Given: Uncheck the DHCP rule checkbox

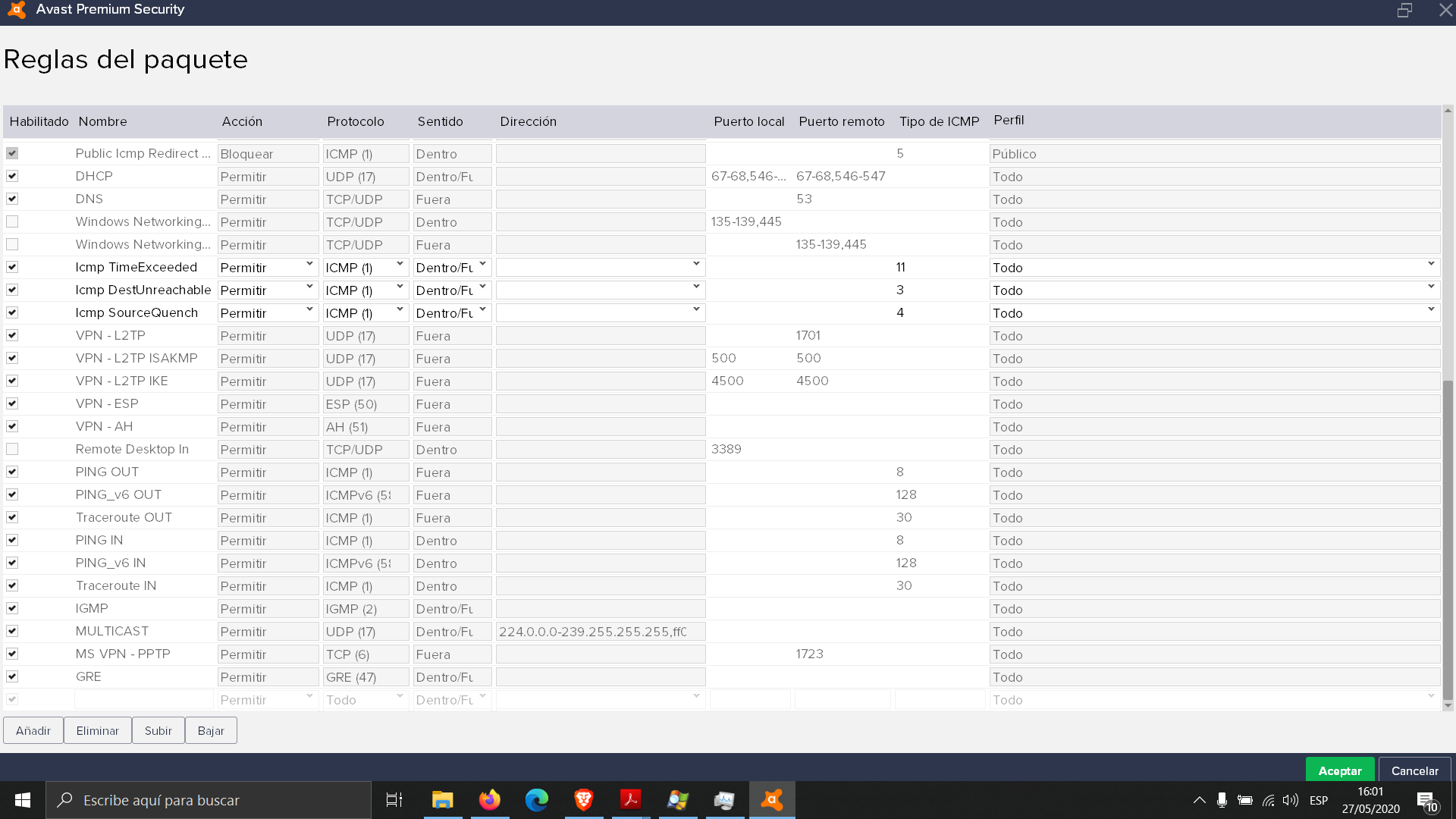Looking at the screenshot, I should tap(12, 176).
